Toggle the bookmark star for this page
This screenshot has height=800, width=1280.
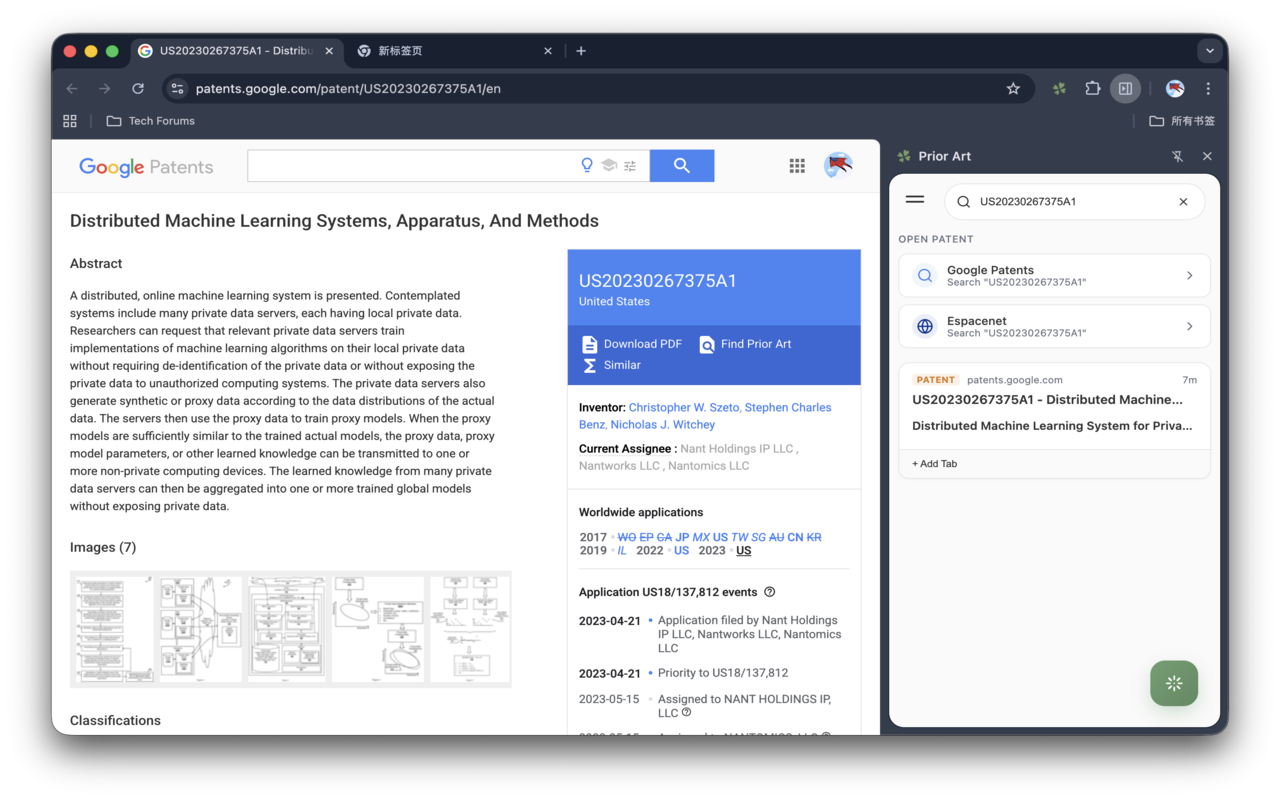tap(1013, 89)
